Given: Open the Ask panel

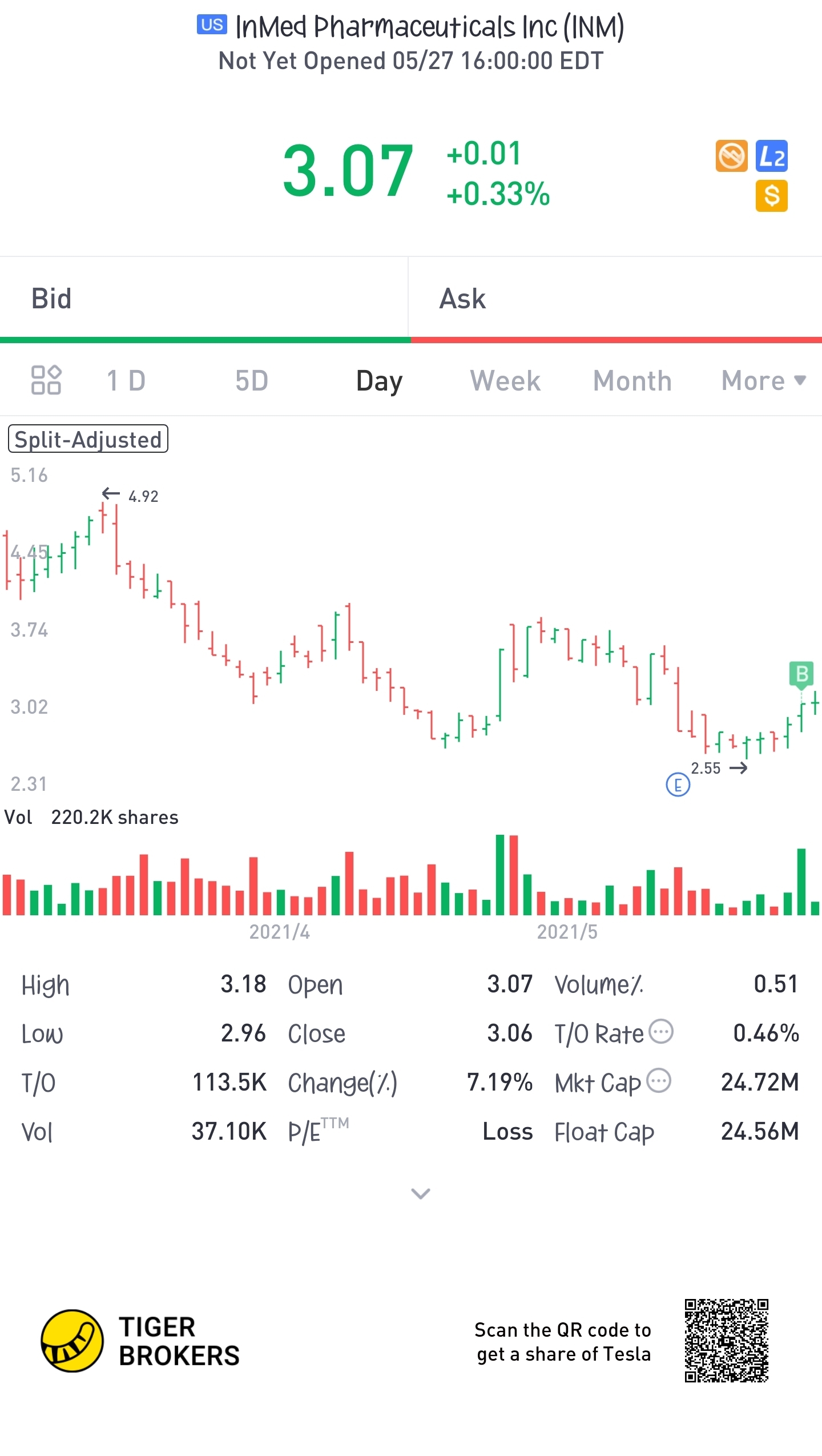Looking at the screenshot, I should point(615,299).
